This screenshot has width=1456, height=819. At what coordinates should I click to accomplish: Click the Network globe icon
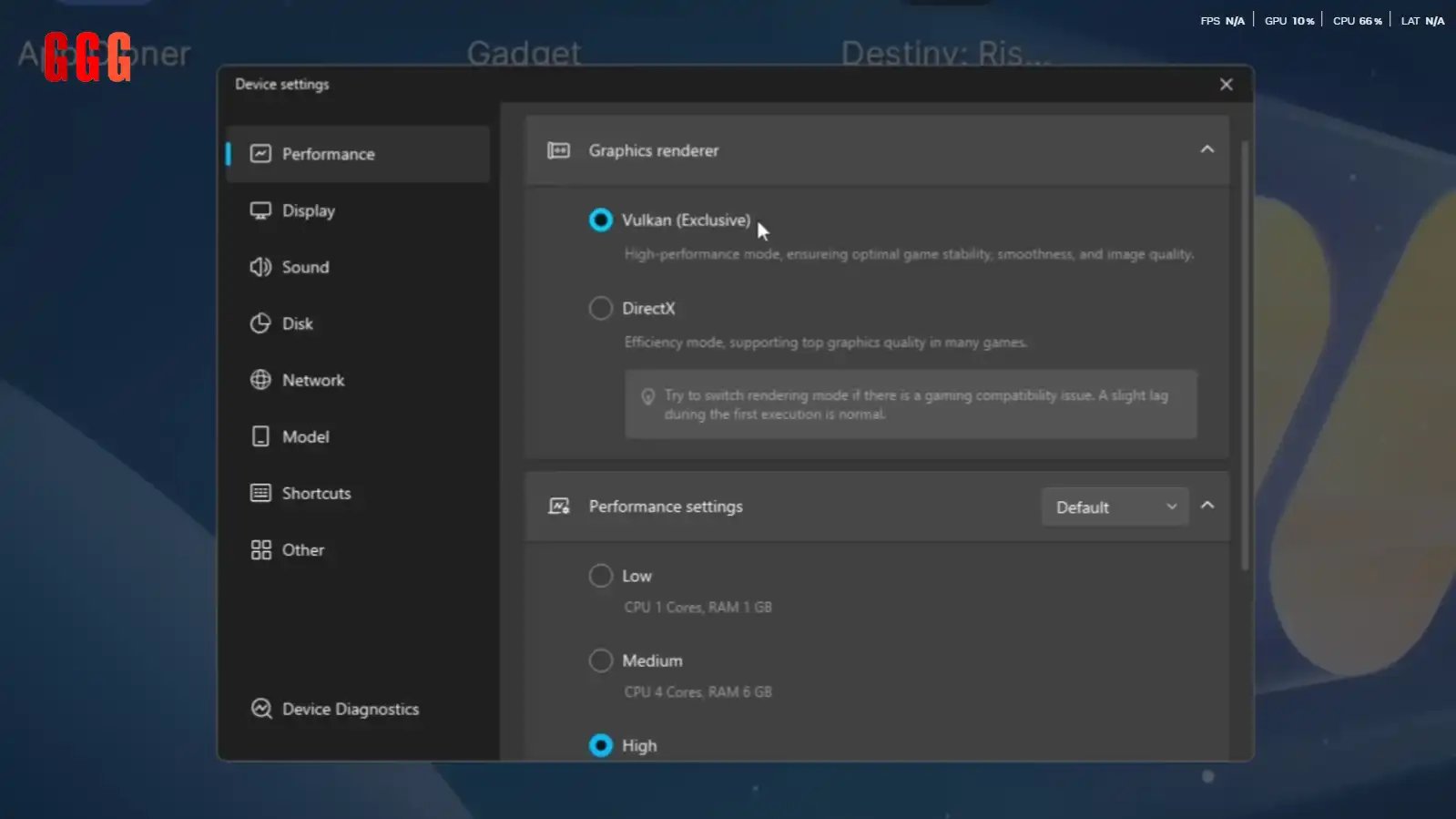(x=260, y=380)
